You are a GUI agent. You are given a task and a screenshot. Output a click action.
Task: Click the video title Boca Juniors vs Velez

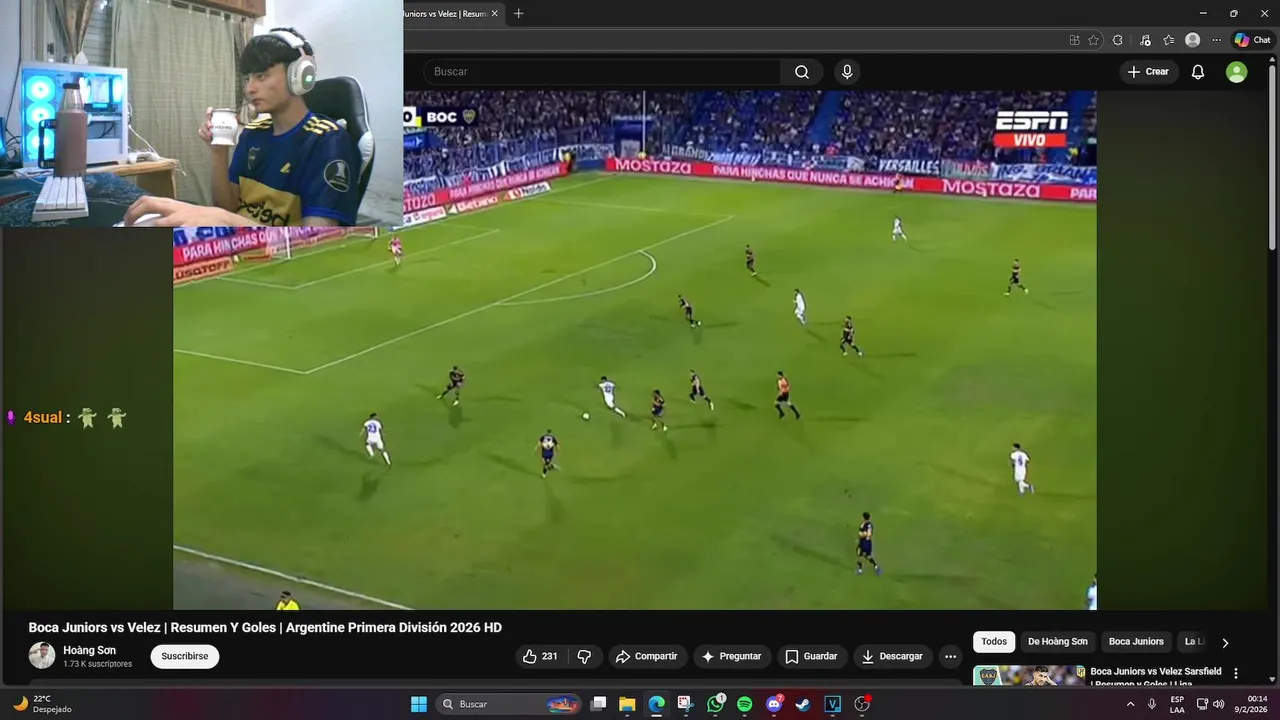pyautogui.click(x=265, y=628)
